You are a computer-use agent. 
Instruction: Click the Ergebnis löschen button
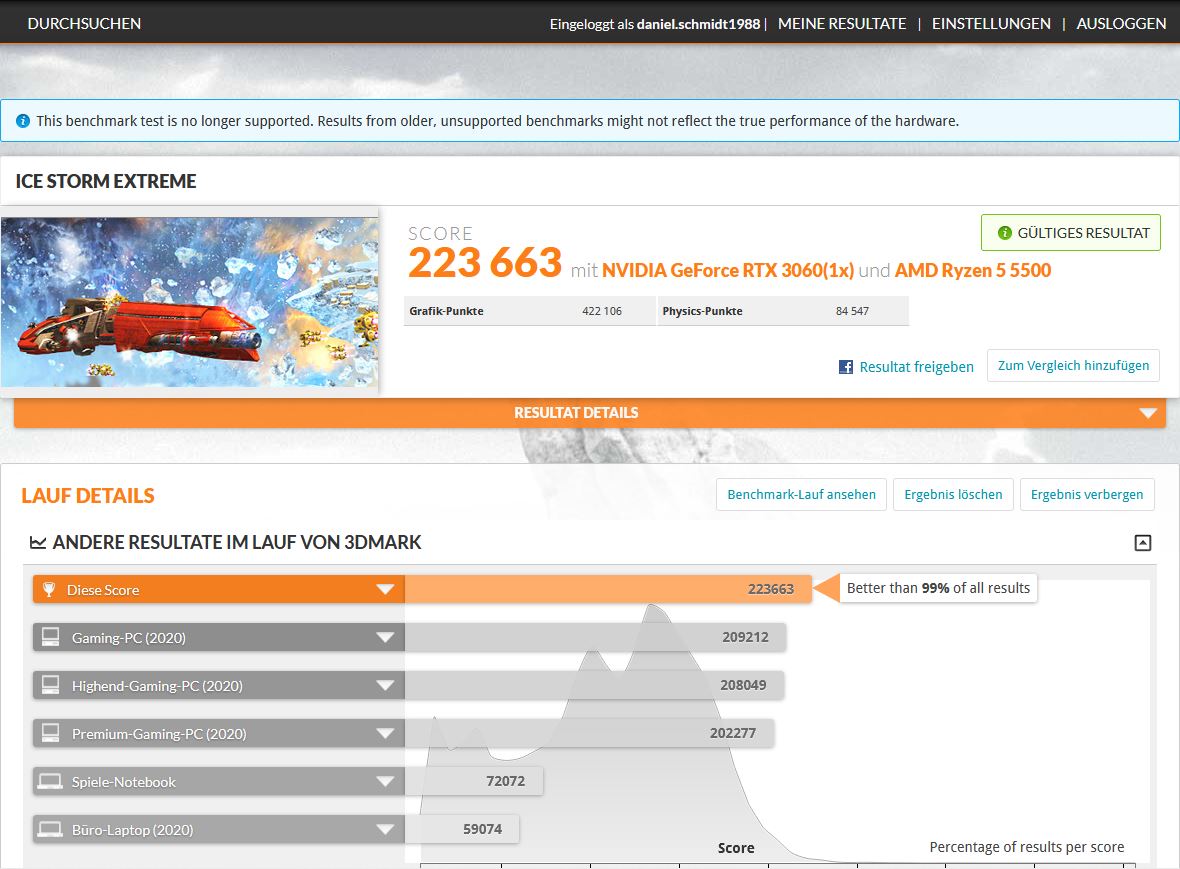pos(953,494)
